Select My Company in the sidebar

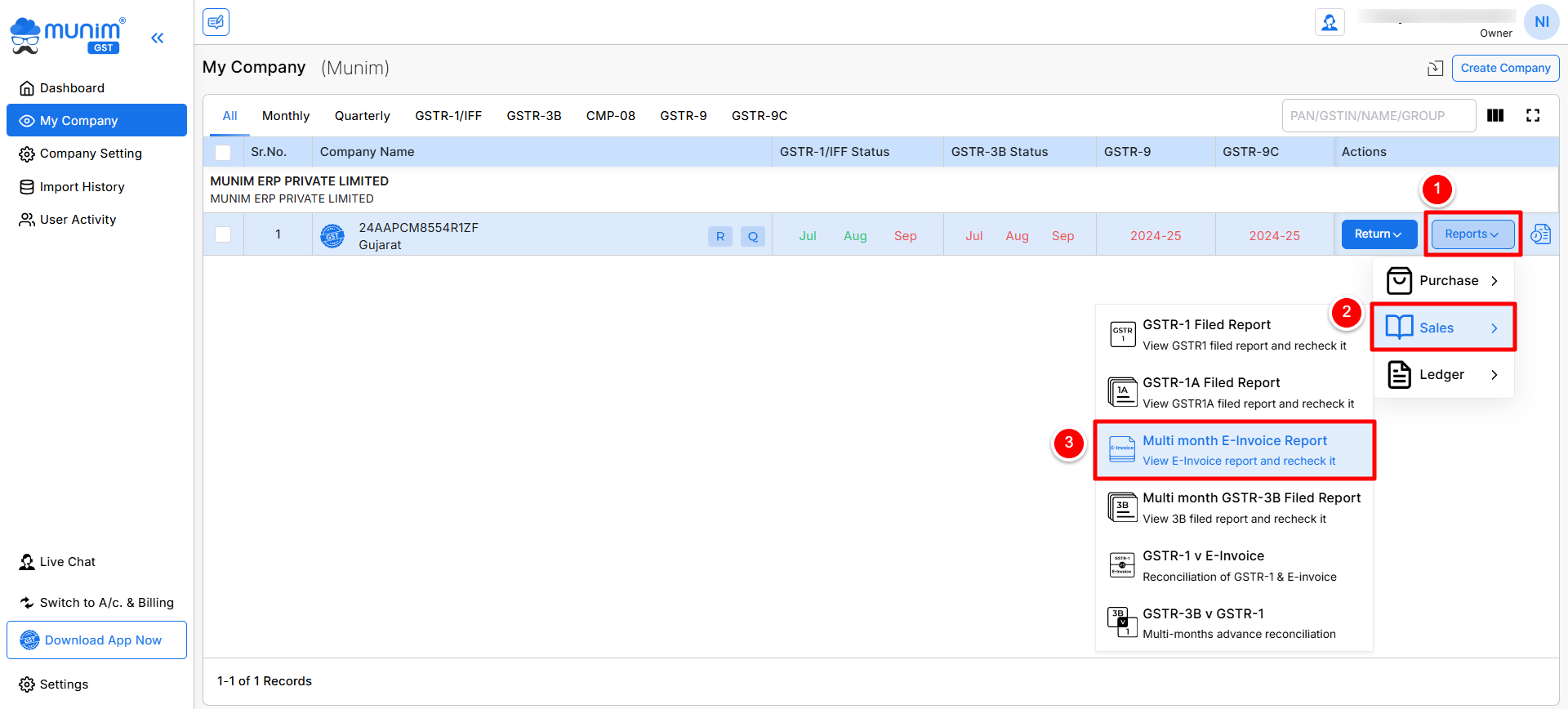96,120
